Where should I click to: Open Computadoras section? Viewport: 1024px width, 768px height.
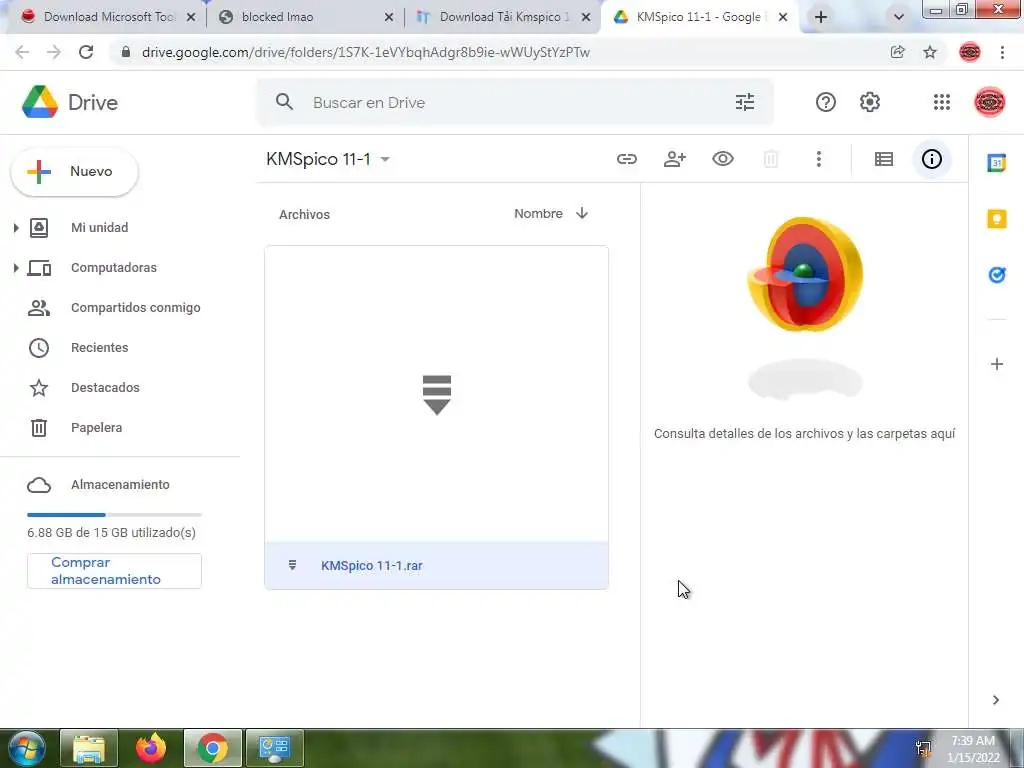pos(114,267)
